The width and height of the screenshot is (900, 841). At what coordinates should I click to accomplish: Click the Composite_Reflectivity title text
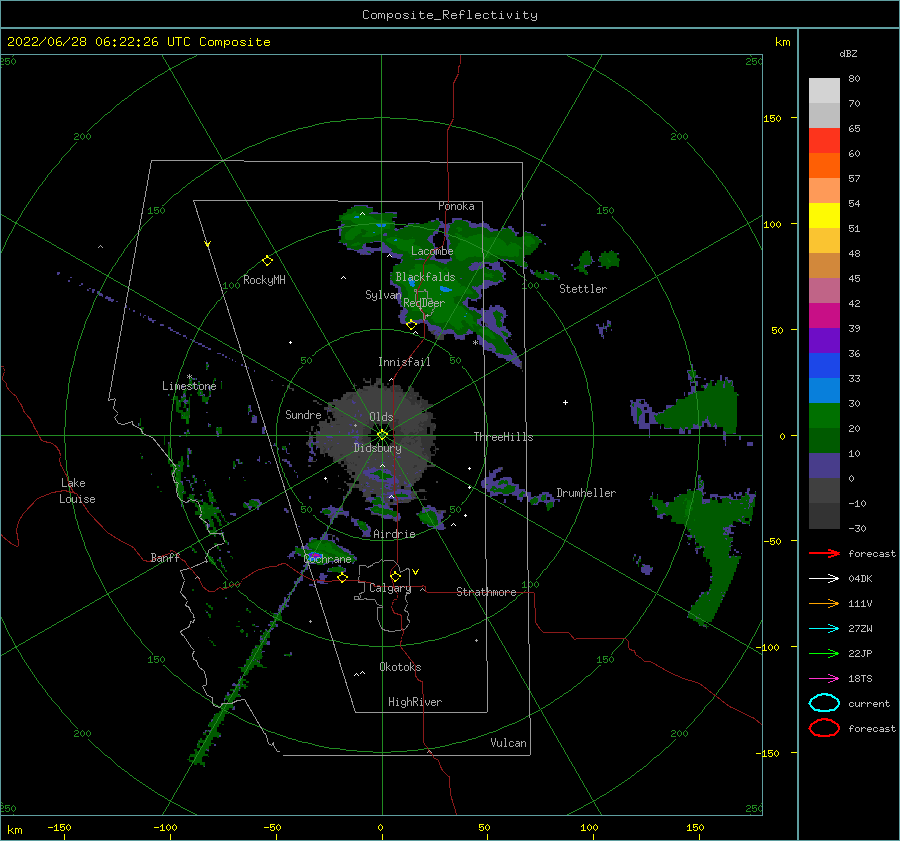(450, 15)
